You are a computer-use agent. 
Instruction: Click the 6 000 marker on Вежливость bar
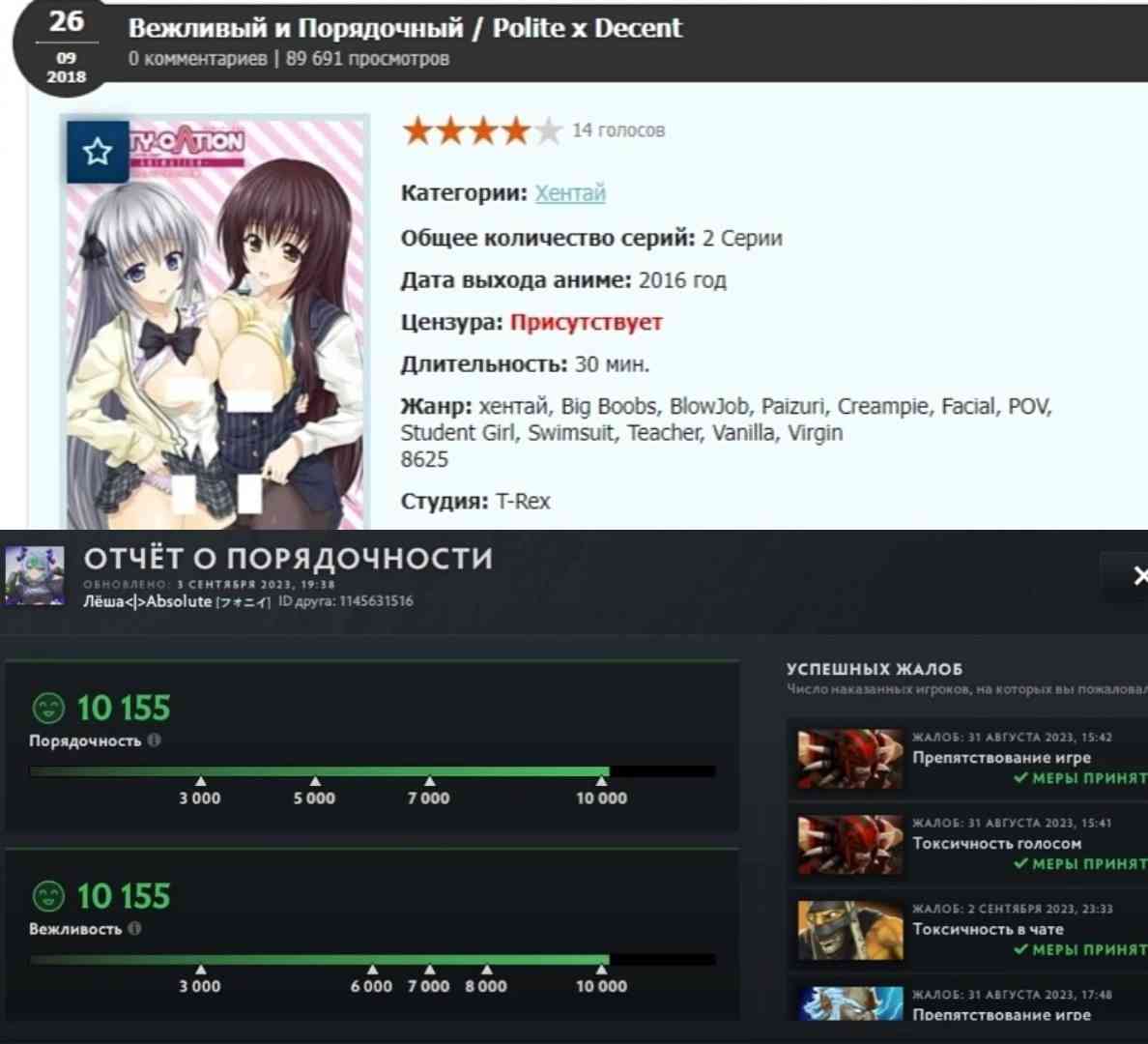pos(372,979)
